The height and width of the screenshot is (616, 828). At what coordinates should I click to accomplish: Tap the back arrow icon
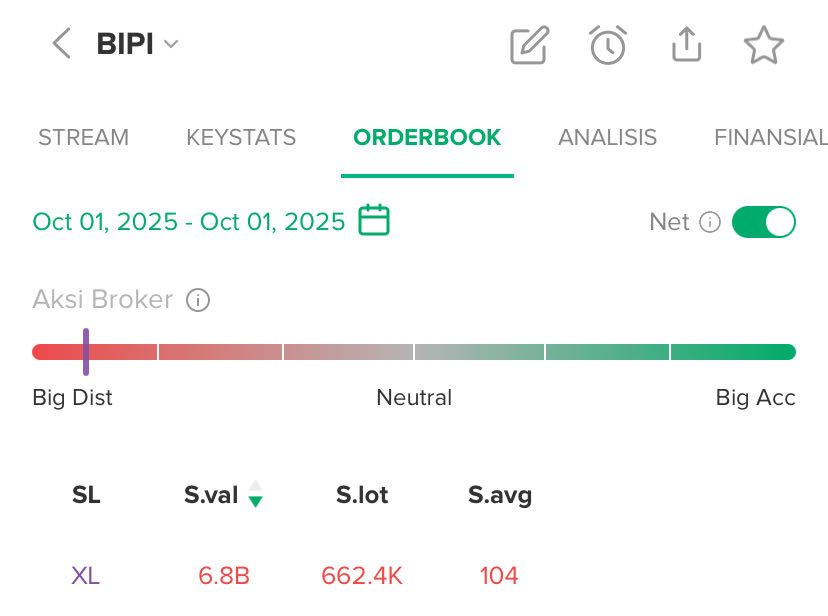62,44
